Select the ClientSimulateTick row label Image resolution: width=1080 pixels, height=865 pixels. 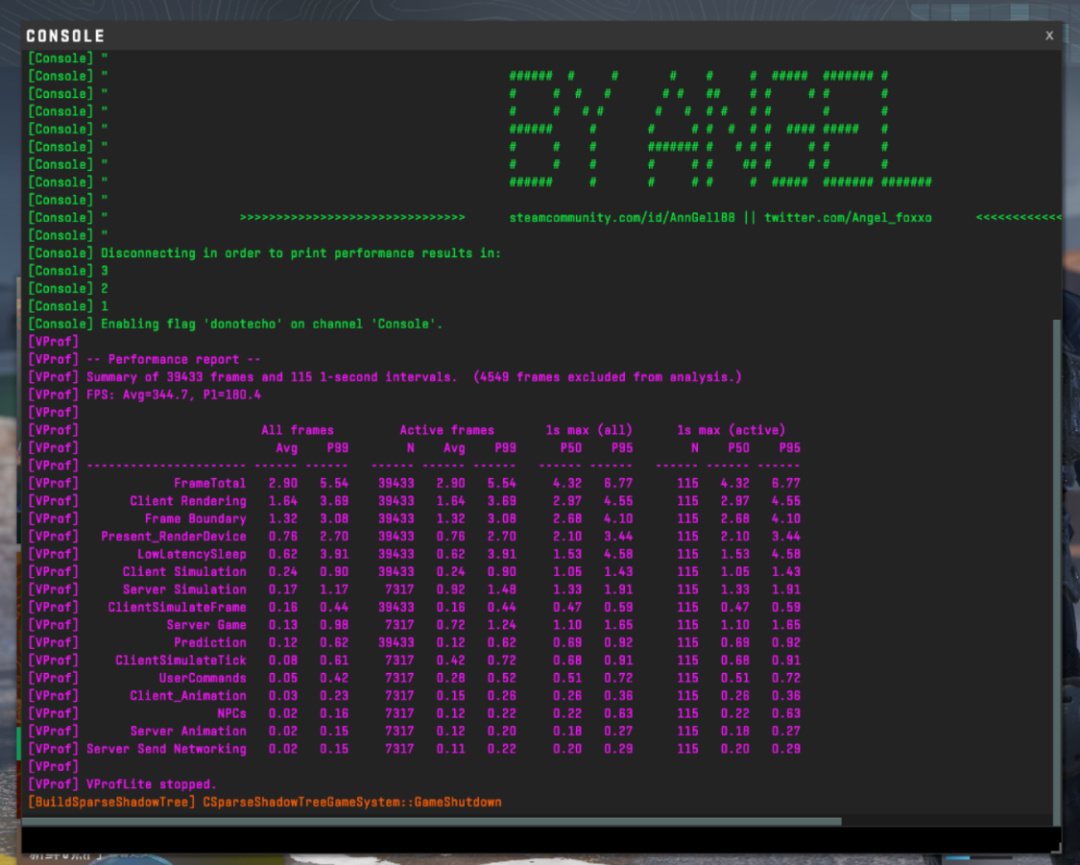coord(180,660)
